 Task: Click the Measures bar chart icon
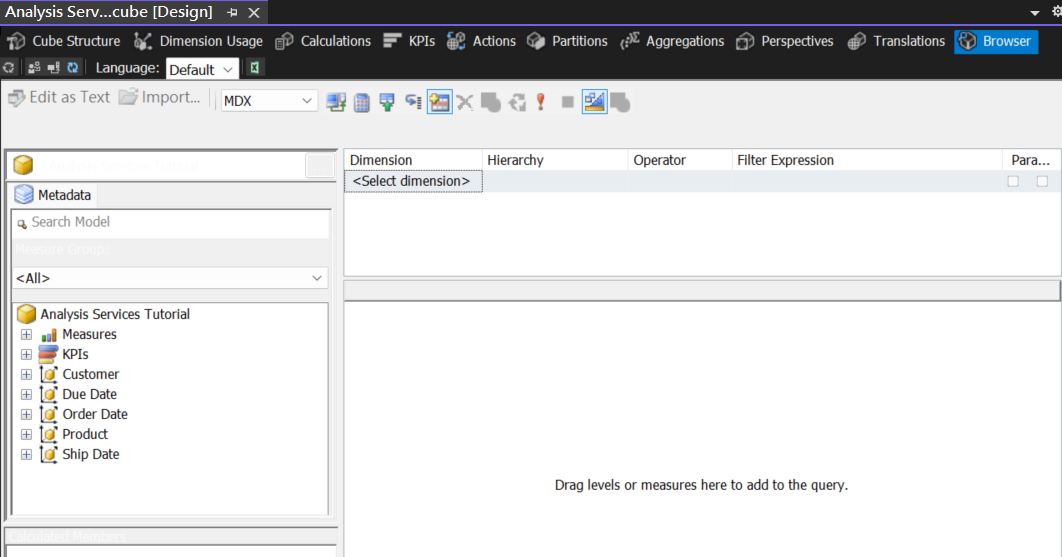point(49,335)
